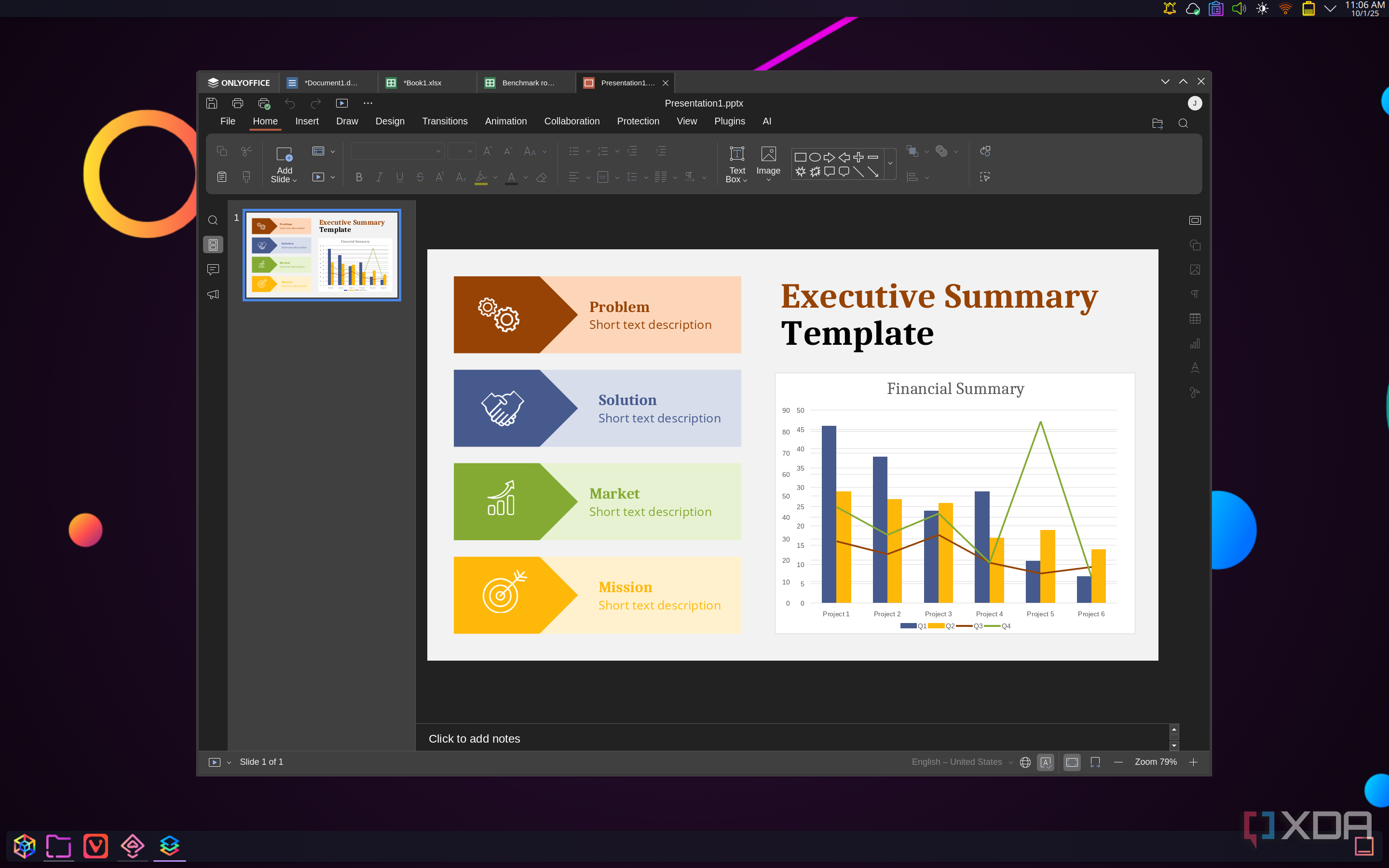Click the Add Slide button
The image size is (1389, 868).
coord(284,165)
